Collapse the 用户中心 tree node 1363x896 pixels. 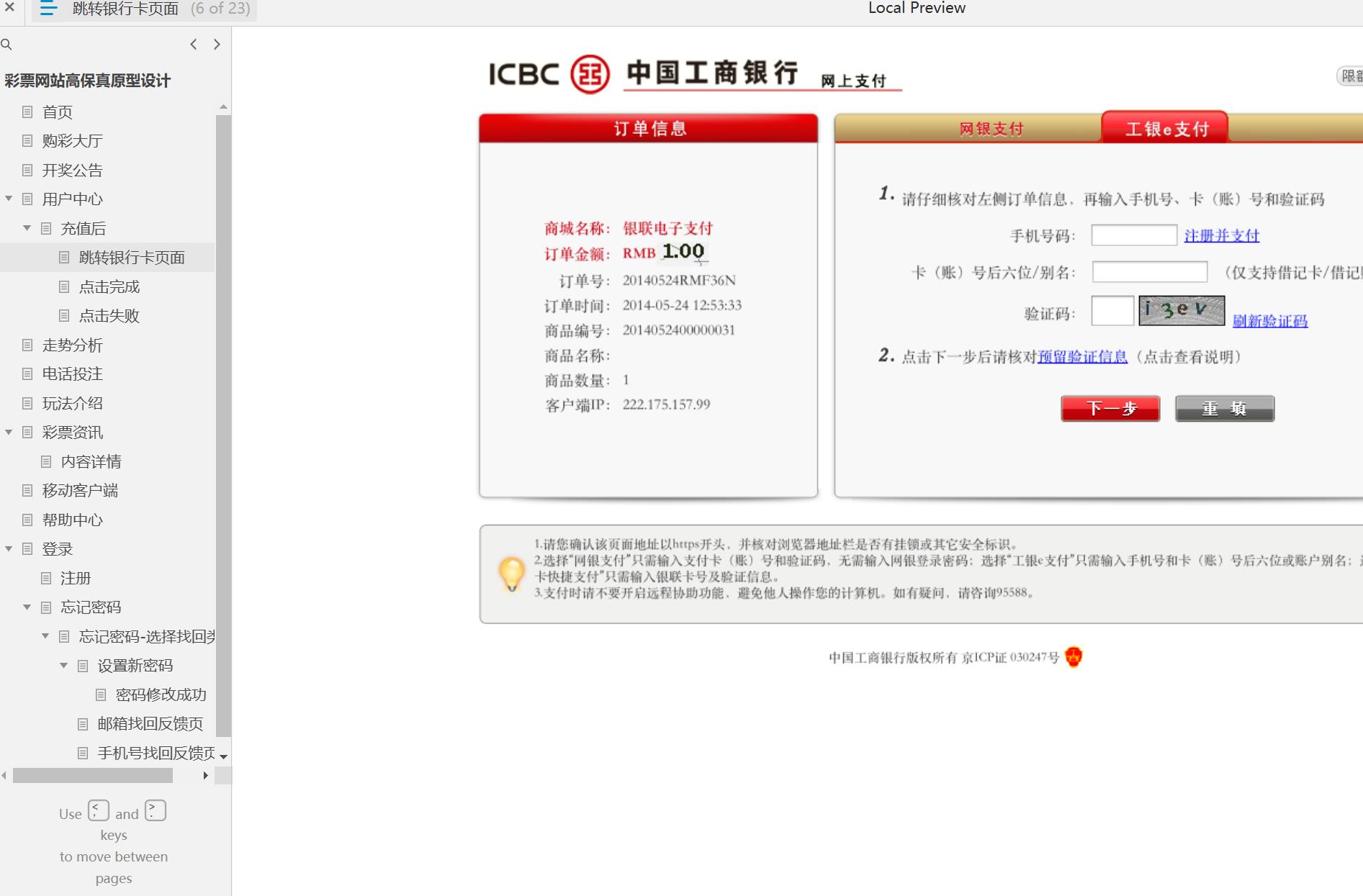pos(9,199)
